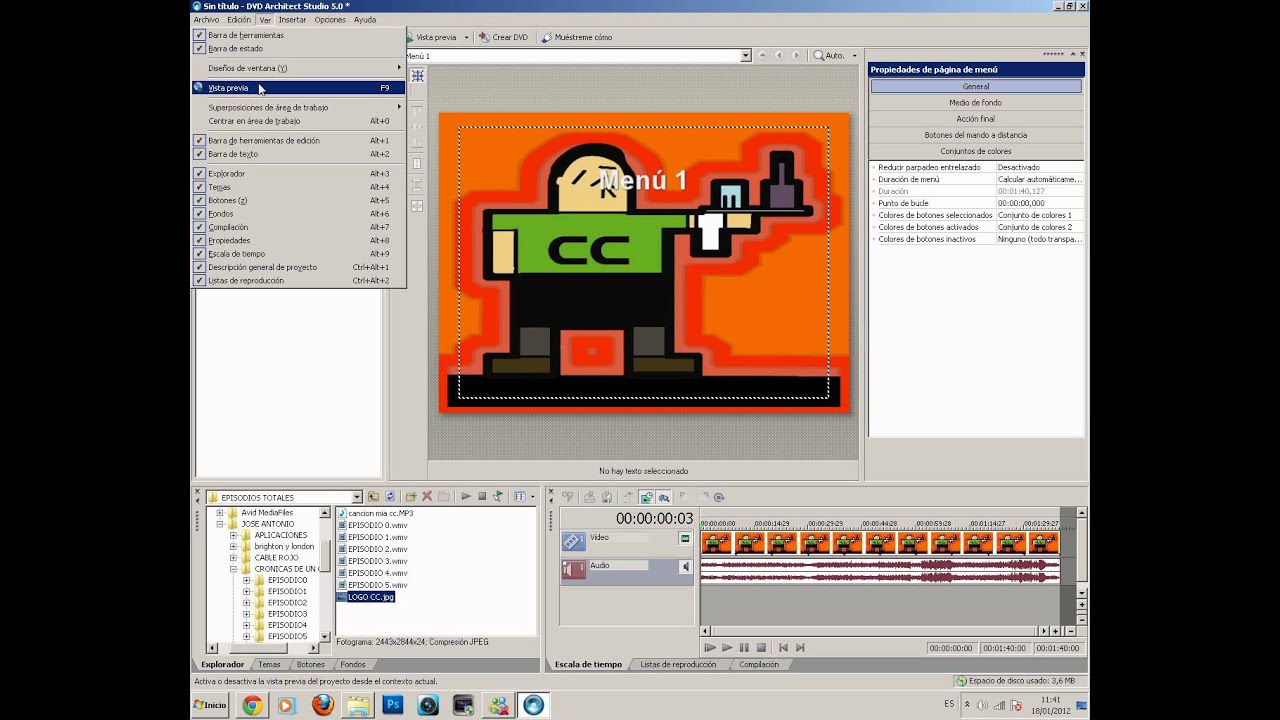
Task: Create a new folder in explorer
Action: [x=410, y=497]
